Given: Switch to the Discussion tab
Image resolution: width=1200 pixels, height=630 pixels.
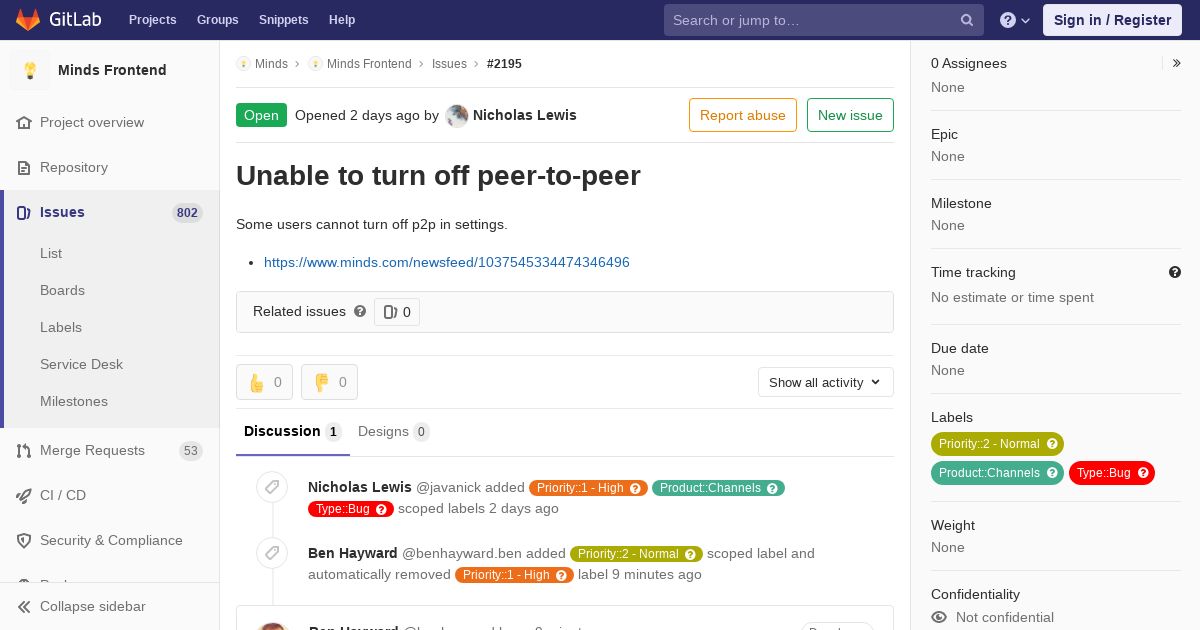Looking at the screenshot, I should click(x=292, y=432).
